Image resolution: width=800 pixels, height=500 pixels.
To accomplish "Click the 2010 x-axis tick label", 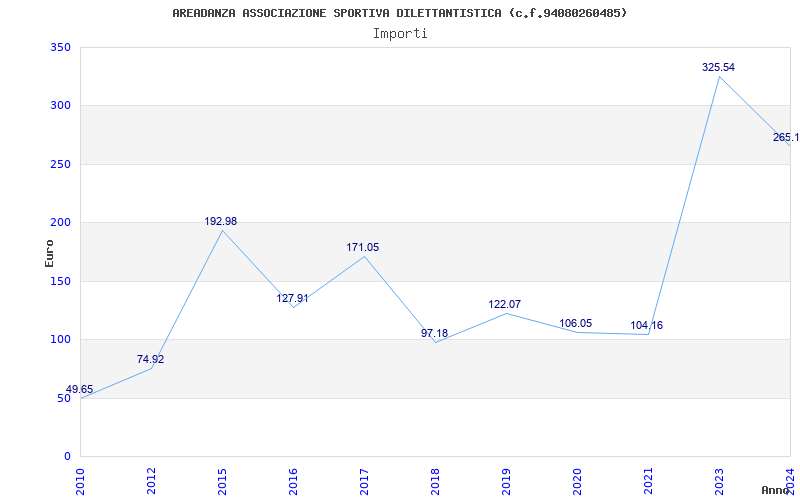I will click(x=80, y=481).
